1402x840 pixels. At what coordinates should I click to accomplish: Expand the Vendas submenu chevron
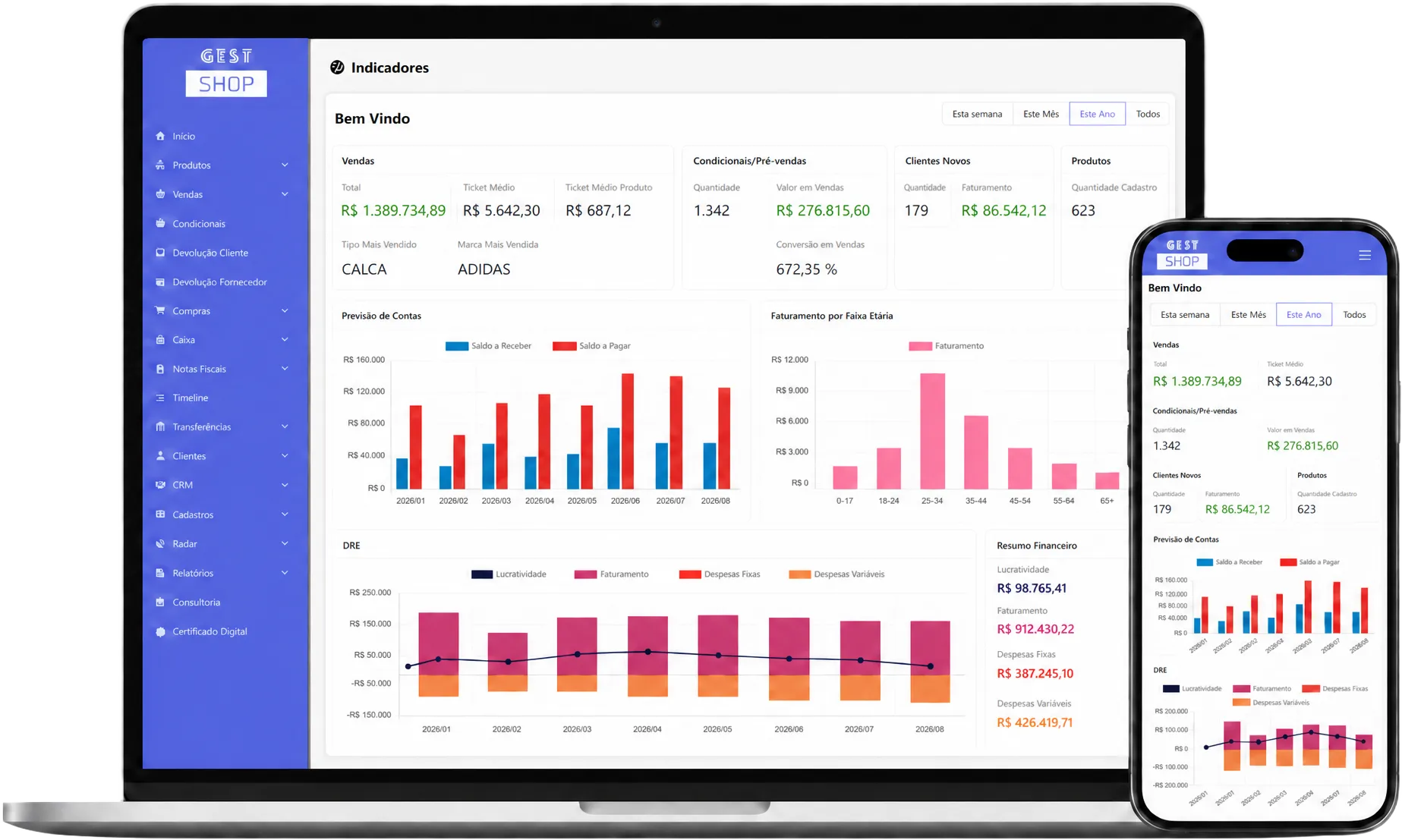pos(285,194)
